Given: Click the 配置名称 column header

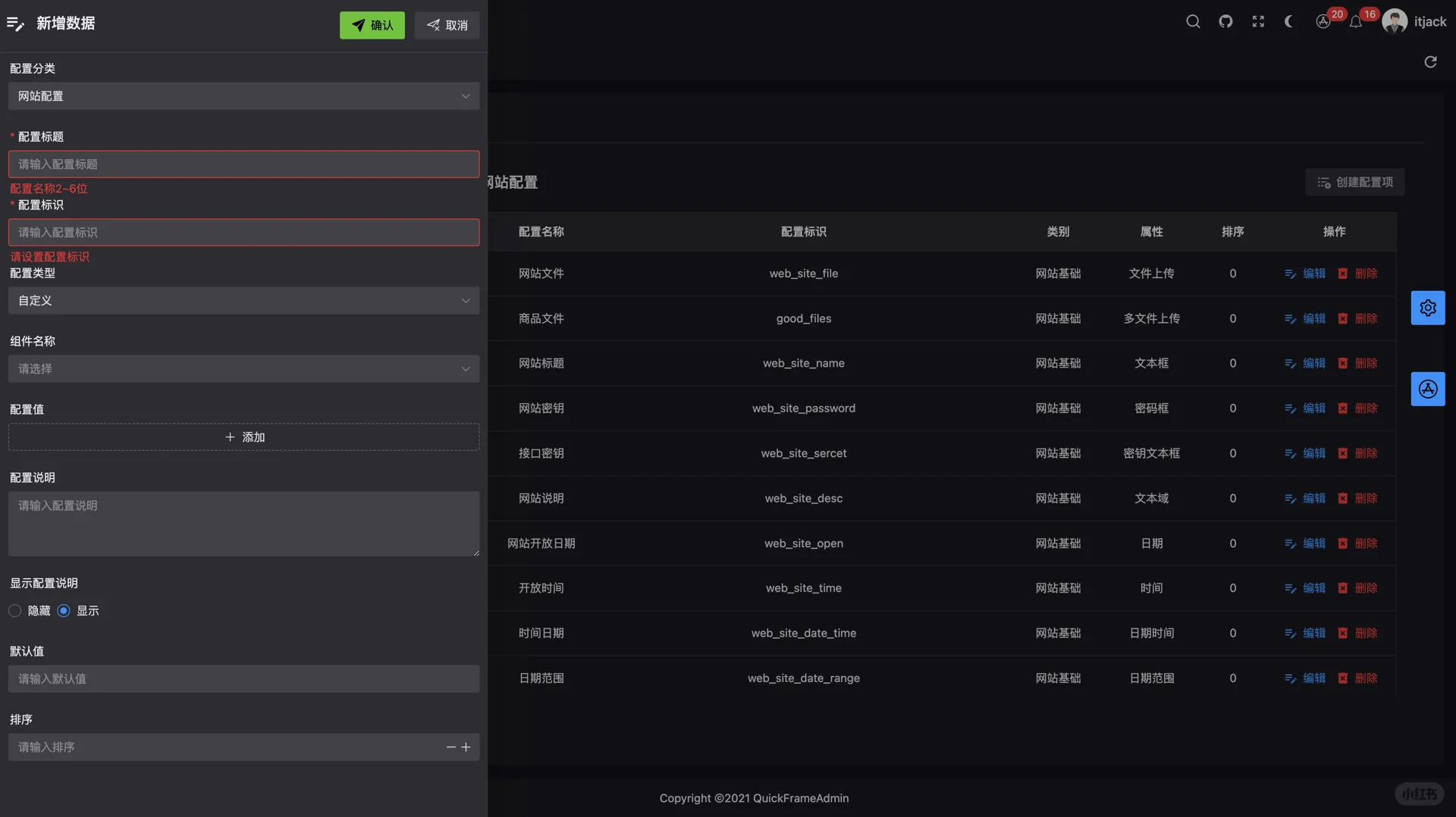Looking at the screenshot, I should pos(541,232).
